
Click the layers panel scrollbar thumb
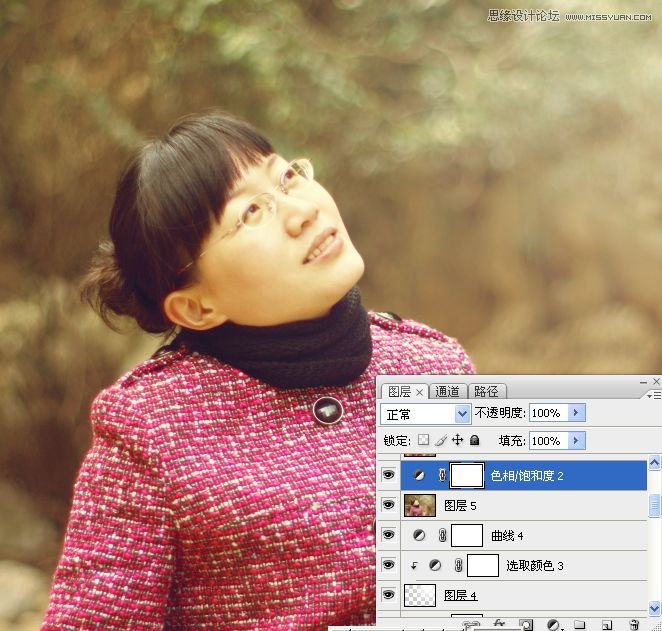click(654, 505)
